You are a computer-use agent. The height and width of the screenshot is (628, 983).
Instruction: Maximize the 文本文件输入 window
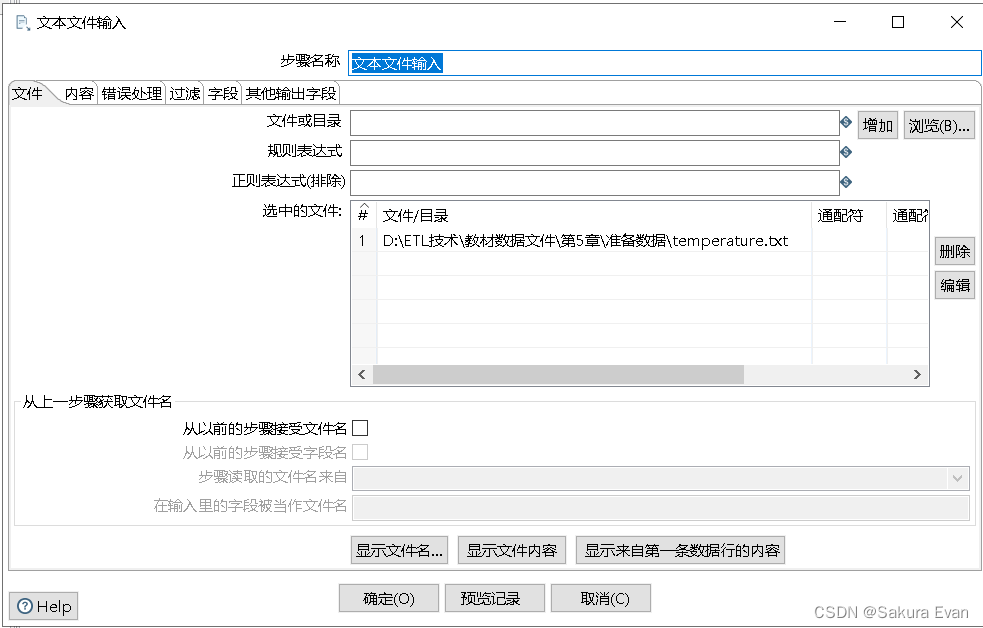point(898,23)
